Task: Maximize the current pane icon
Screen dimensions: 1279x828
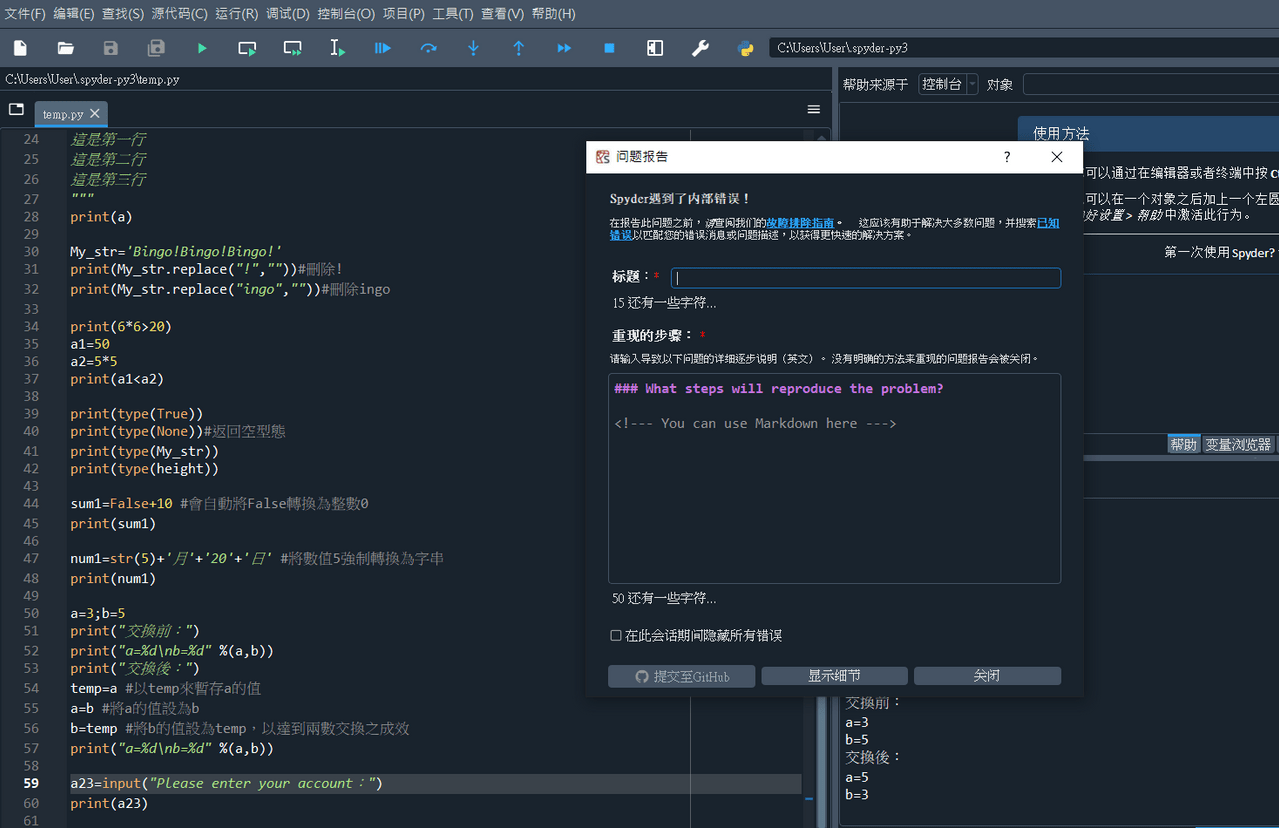Action: click(x=655, y=48)
